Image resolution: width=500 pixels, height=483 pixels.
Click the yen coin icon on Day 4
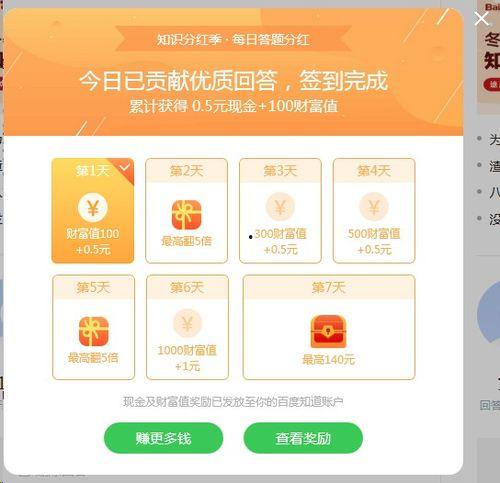[374, 207]
